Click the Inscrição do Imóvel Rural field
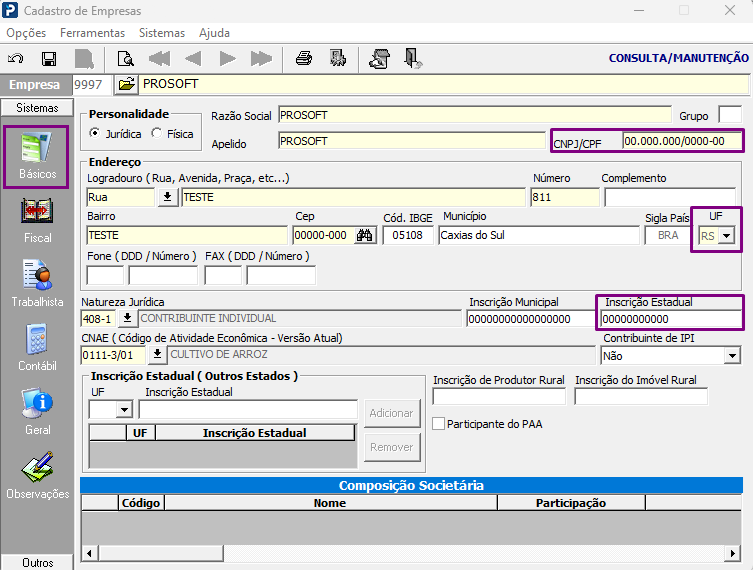 [x=641, y=397]
